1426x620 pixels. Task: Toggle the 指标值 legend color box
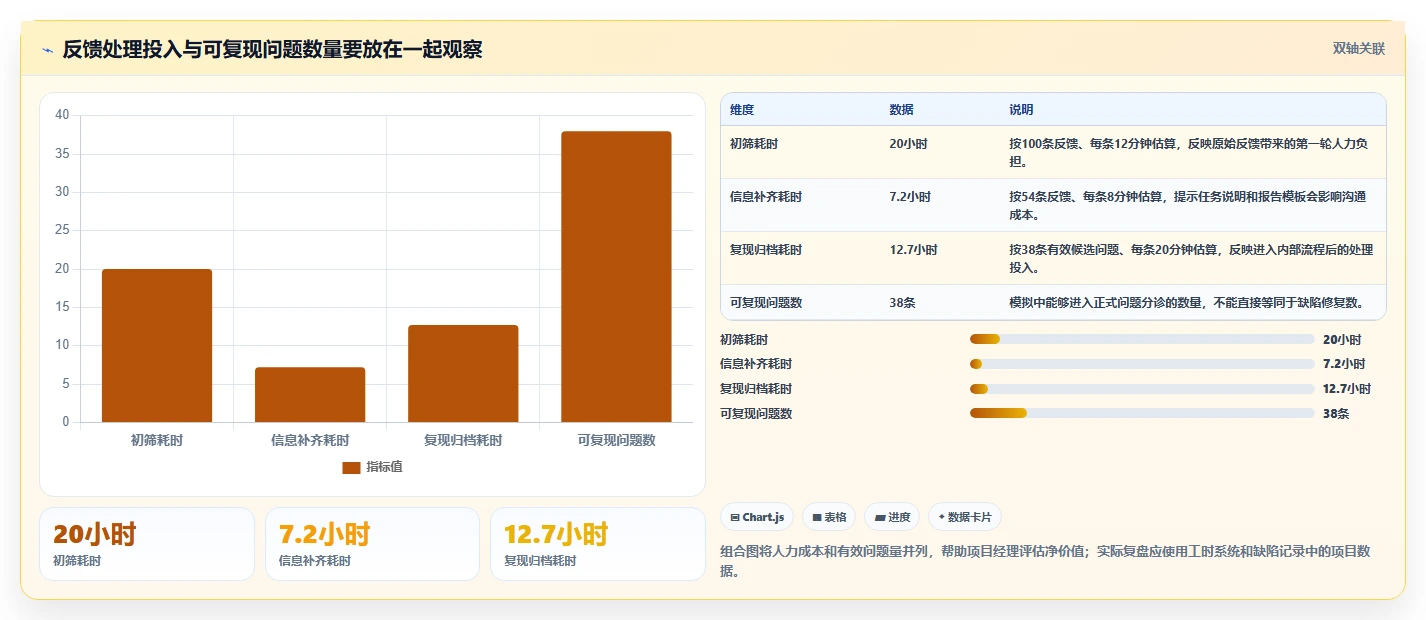[x=351, y=467]
